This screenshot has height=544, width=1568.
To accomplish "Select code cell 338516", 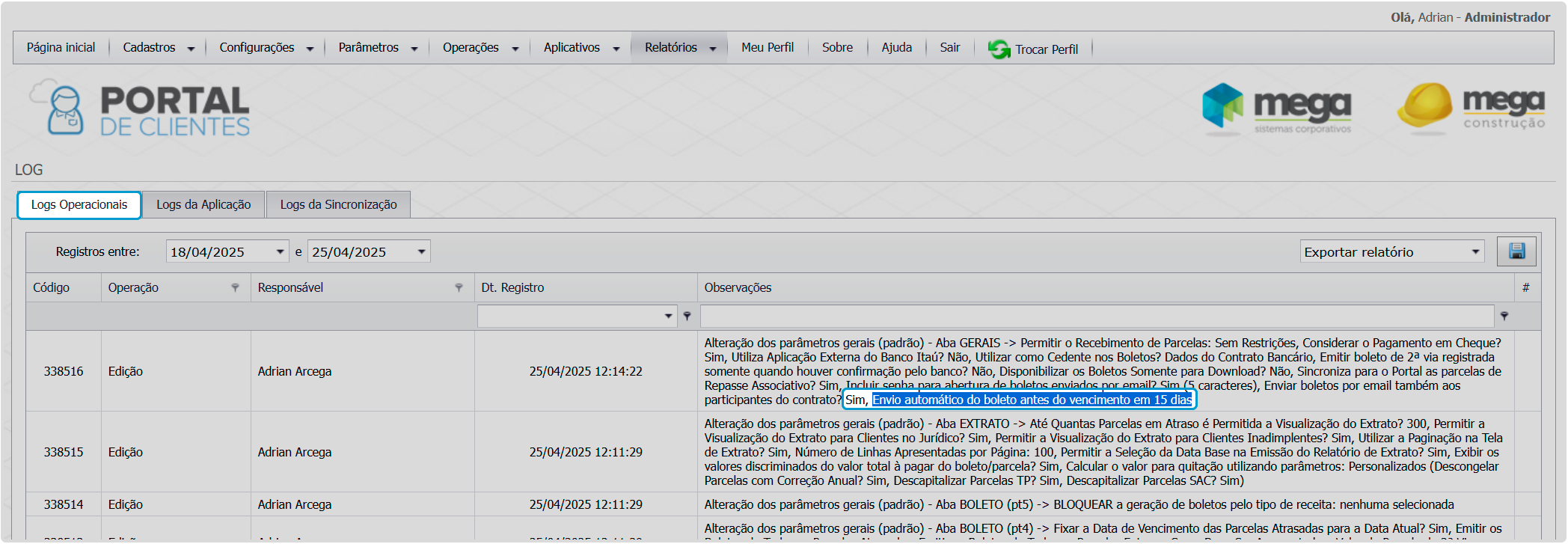I will click(x=64, y=371).
